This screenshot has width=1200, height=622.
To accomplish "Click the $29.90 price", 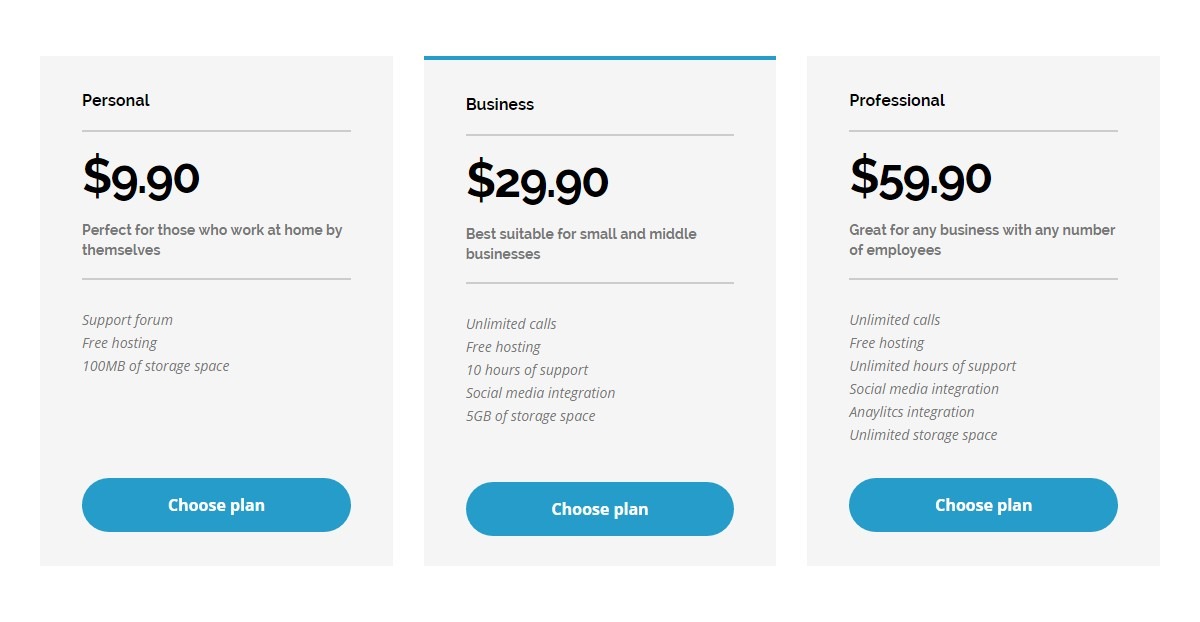I will 537,181.
